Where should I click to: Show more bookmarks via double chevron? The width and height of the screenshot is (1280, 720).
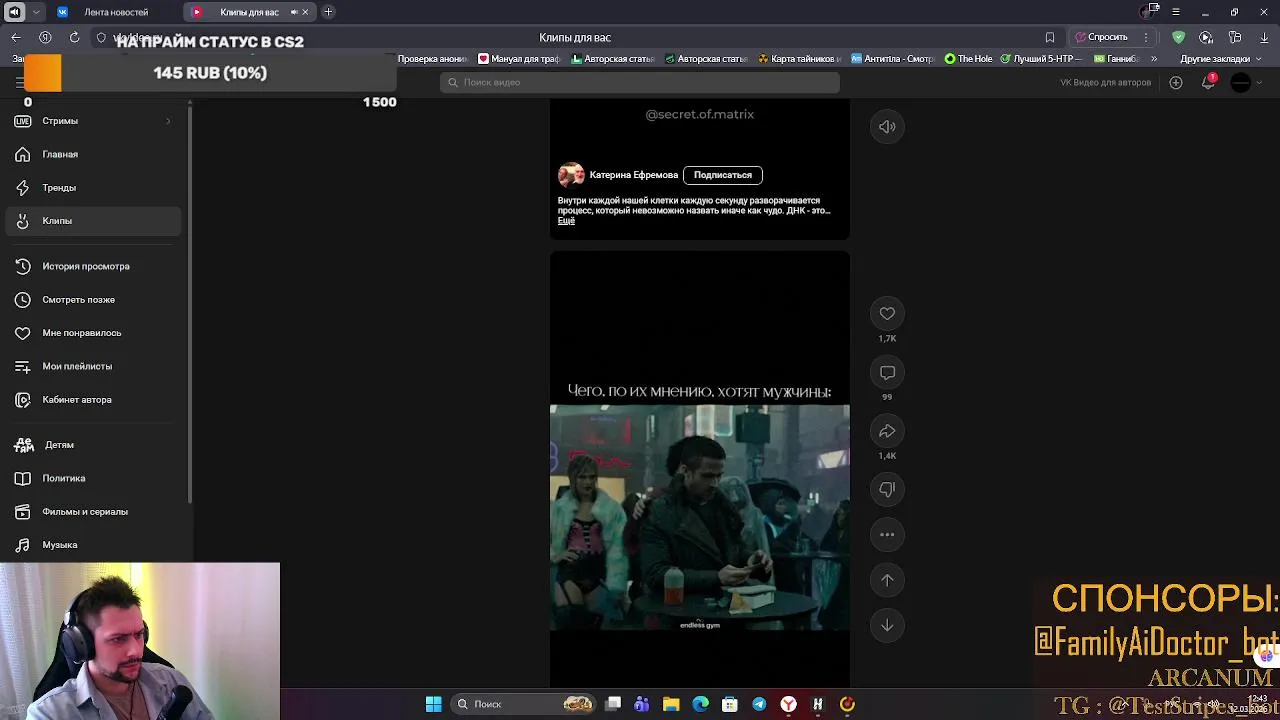point(1153,59)
